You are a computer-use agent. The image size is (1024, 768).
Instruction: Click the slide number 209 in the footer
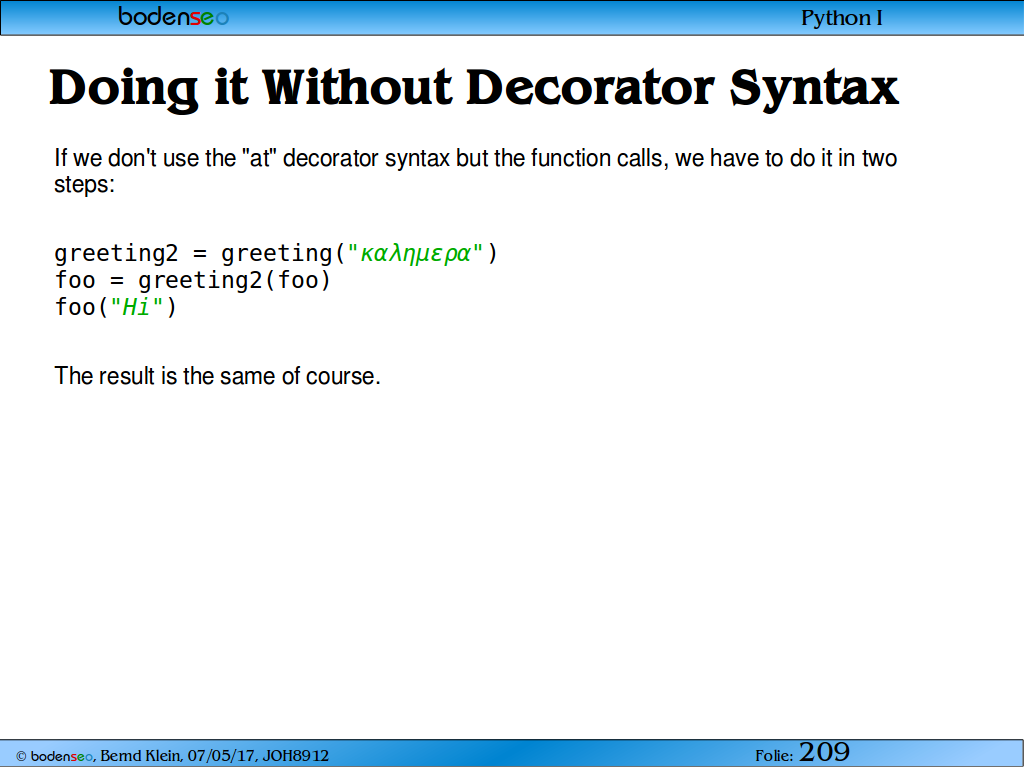pos(824,752)
